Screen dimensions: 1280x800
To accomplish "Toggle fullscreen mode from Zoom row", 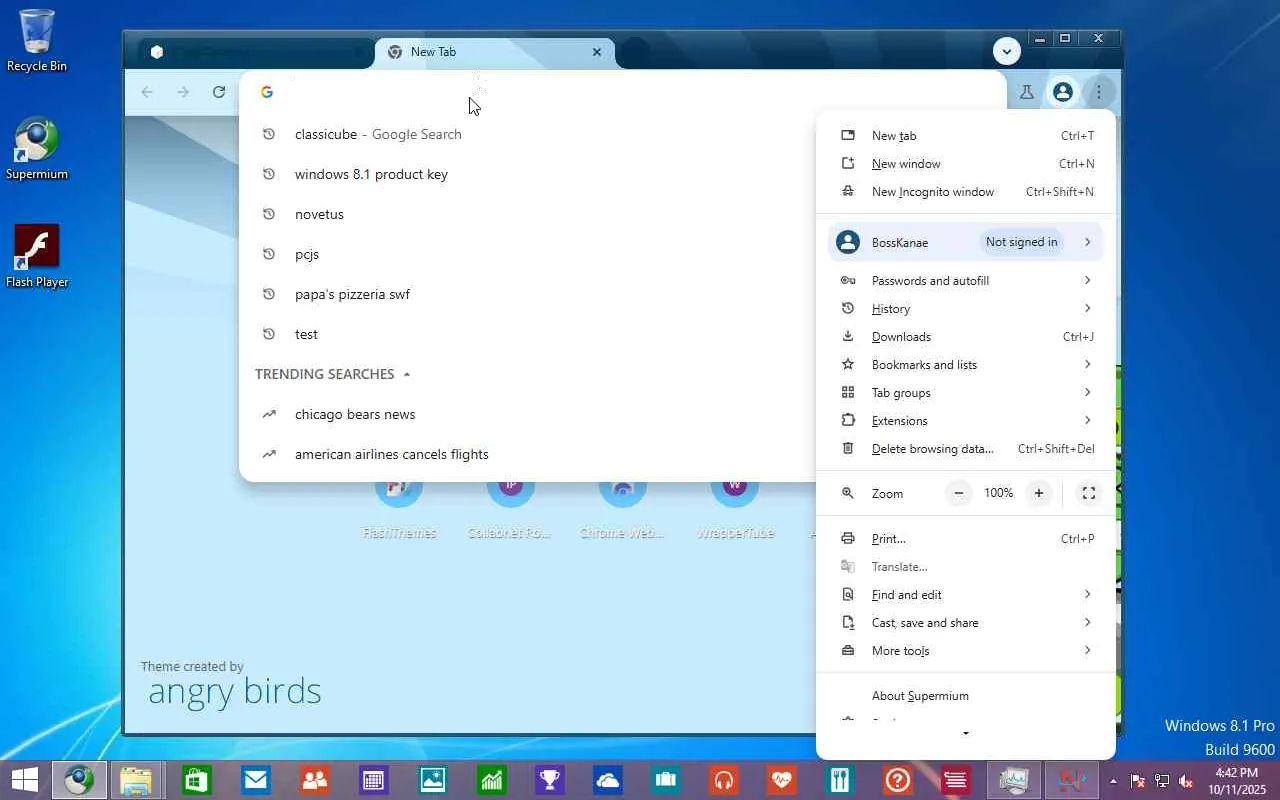I will [x=1089, y=493].
